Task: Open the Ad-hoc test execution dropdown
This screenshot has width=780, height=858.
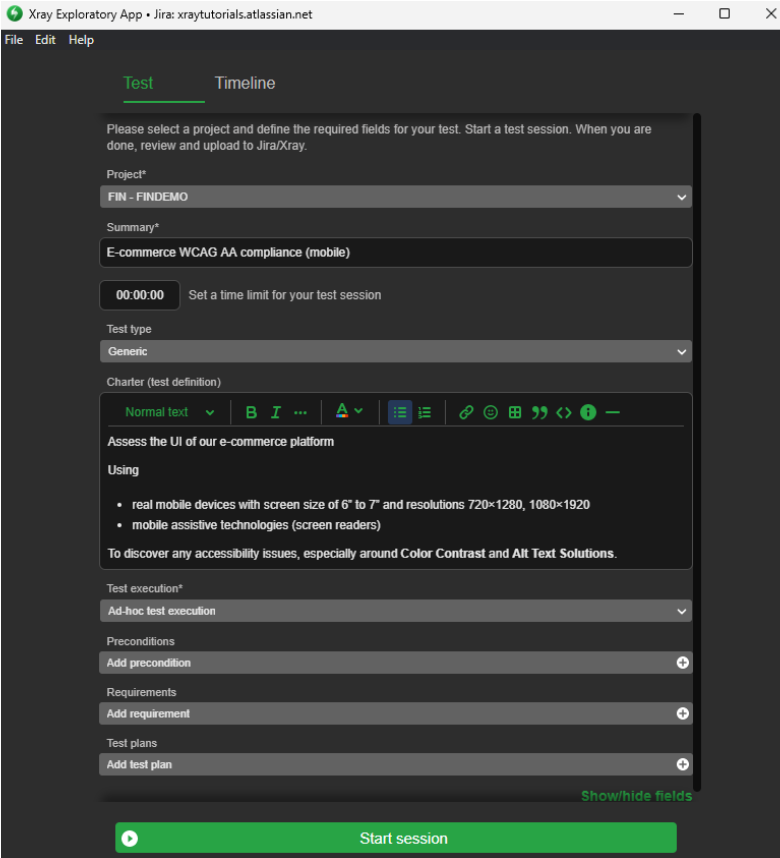Action: click(396, 611)
